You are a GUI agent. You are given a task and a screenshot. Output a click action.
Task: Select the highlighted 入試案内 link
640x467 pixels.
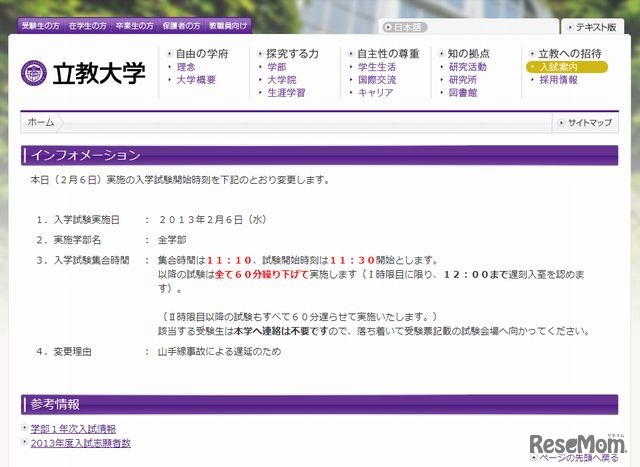[x=567, y=67]
